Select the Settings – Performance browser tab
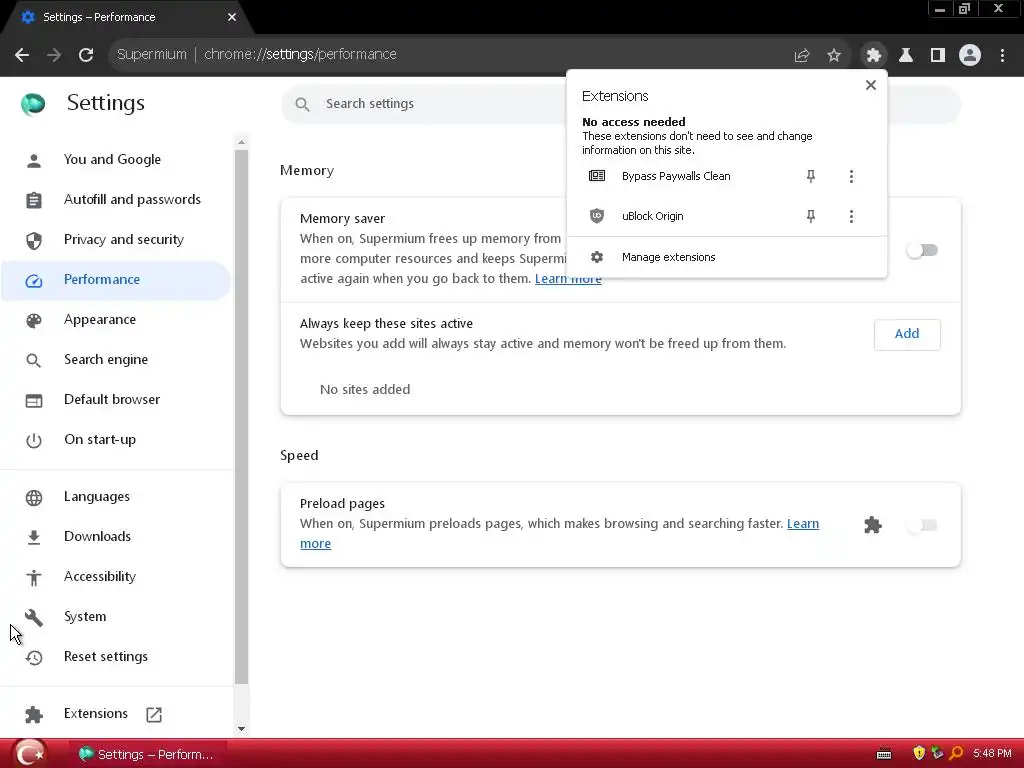The height and width of the screenshot is (768, 1024). click(126, 18)
